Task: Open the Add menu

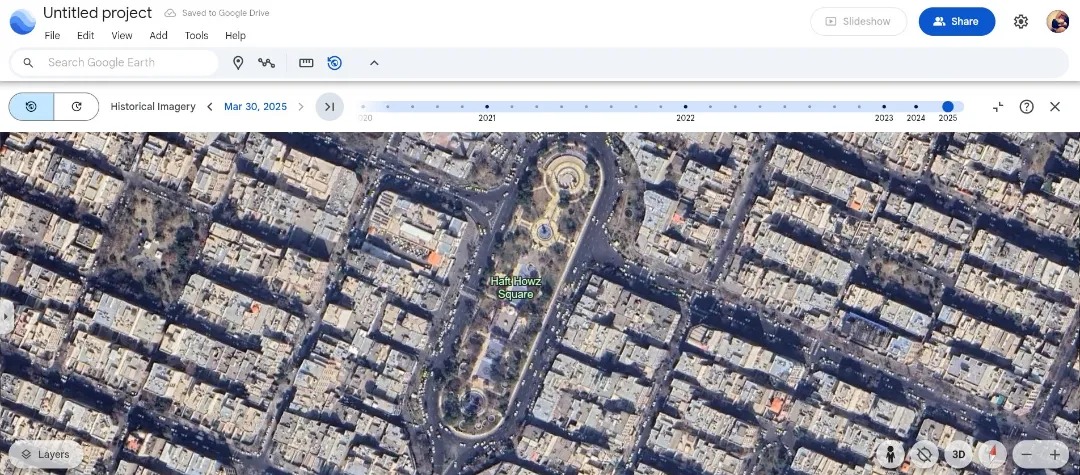Action: (158, 36)
